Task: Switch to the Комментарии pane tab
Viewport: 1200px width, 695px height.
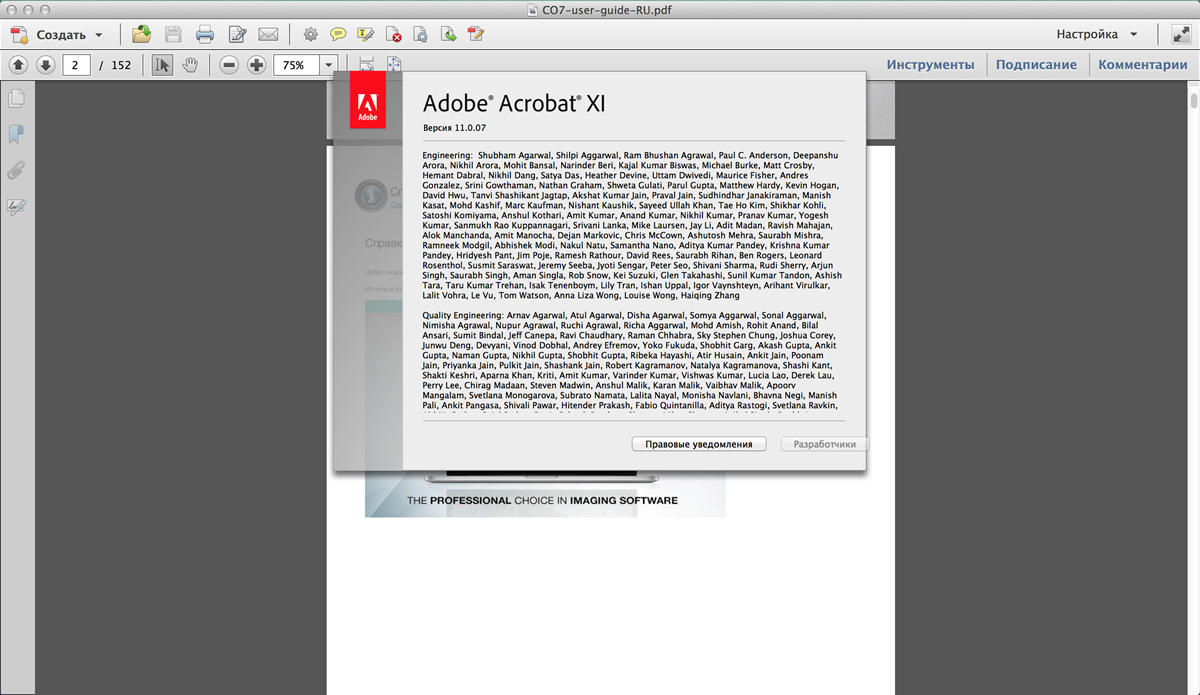Action: click(x=1142, y=65)
